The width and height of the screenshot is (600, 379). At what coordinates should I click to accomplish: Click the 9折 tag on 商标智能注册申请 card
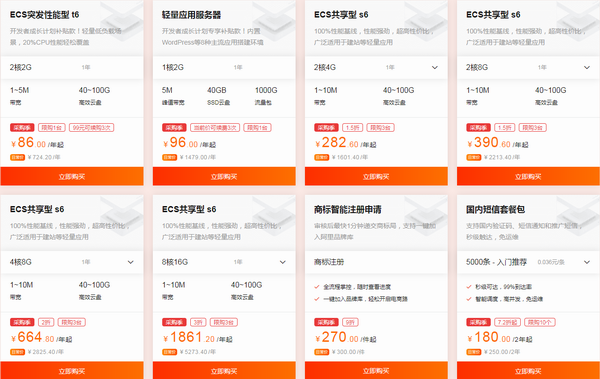click(350, 322)
